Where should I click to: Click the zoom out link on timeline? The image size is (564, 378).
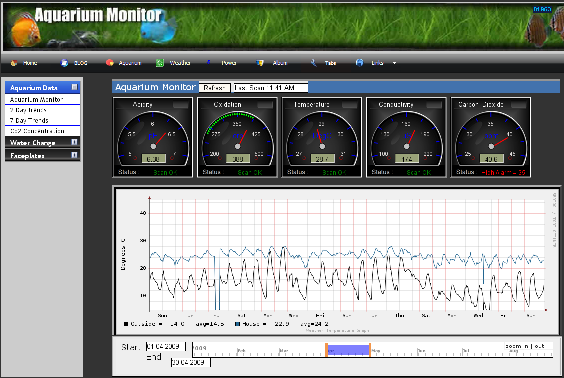coord(540,346)
